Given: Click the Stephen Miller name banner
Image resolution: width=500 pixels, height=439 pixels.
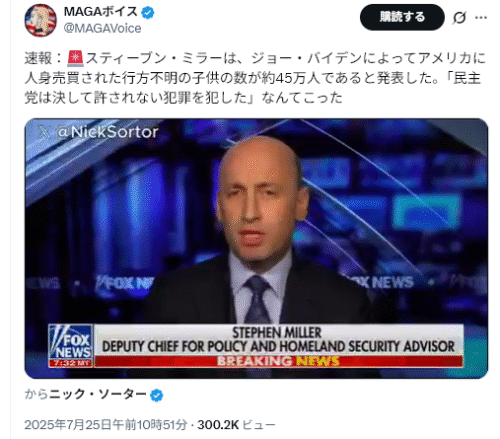Looking at the screenshot, I should click(278, 340).
